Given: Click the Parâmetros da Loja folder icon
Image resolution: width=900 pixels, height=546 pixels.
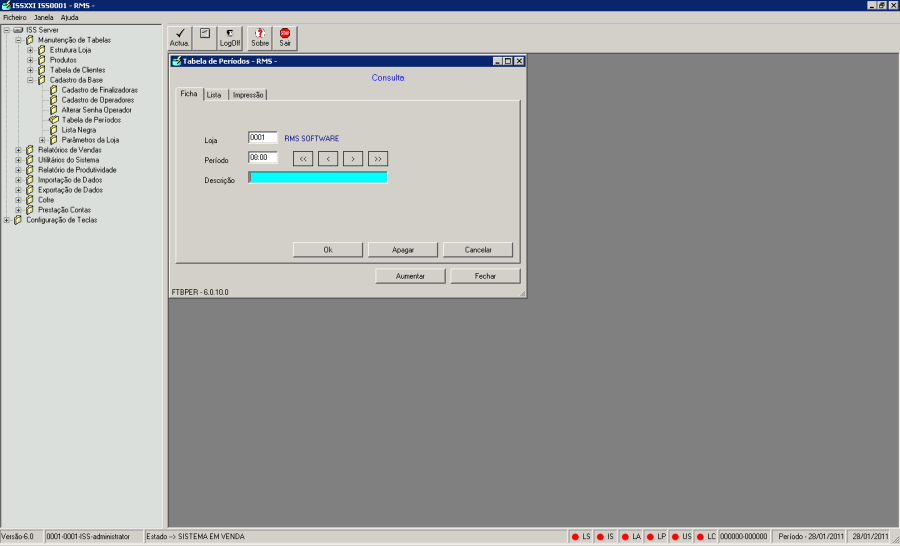Looking at the screenshot, I should click(53, 140).
